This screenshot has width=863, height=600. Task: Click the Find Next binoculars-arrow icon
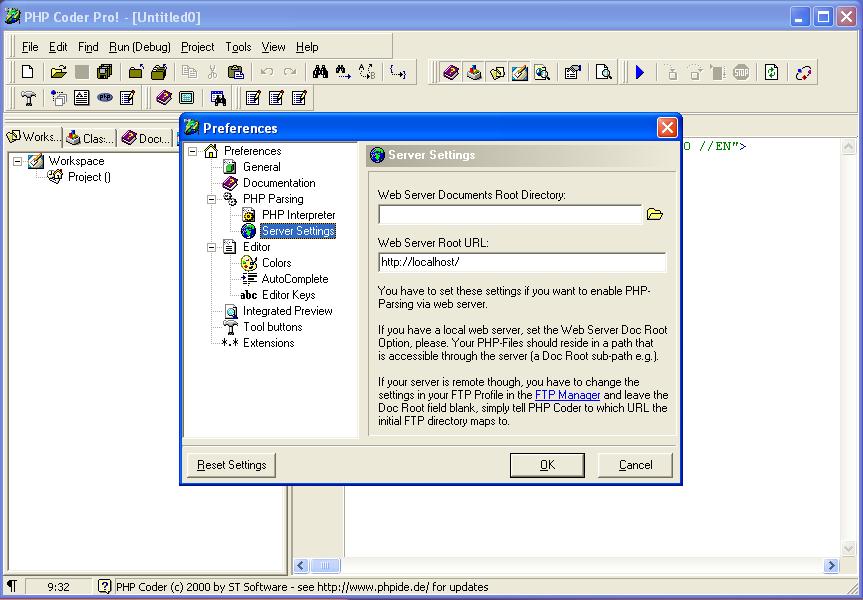(x=343, y=72)
